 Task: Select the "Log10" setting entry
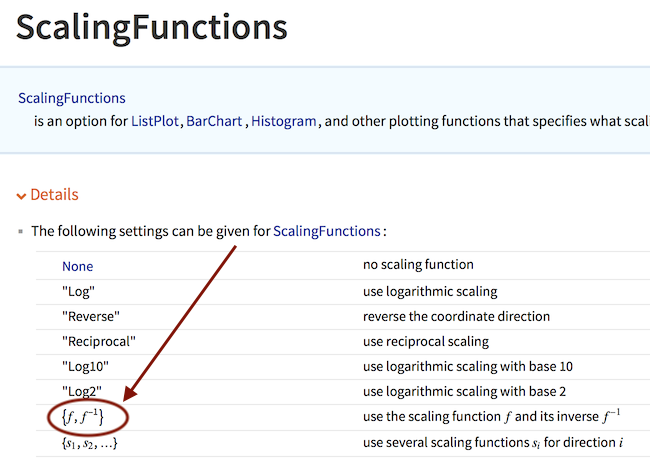85,367
